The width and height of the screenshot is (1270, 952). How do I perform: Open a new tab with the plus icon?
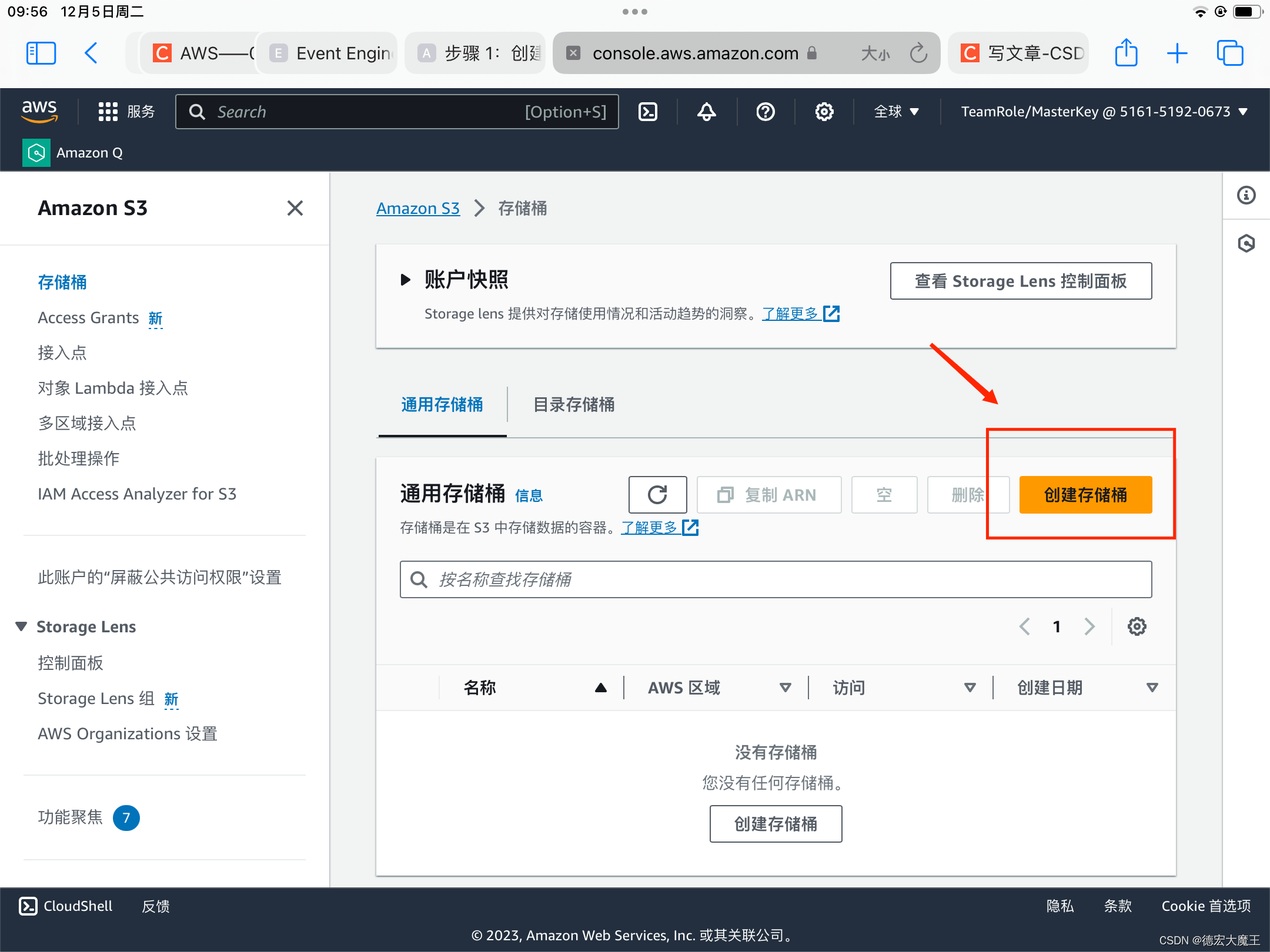[1177, 53]
